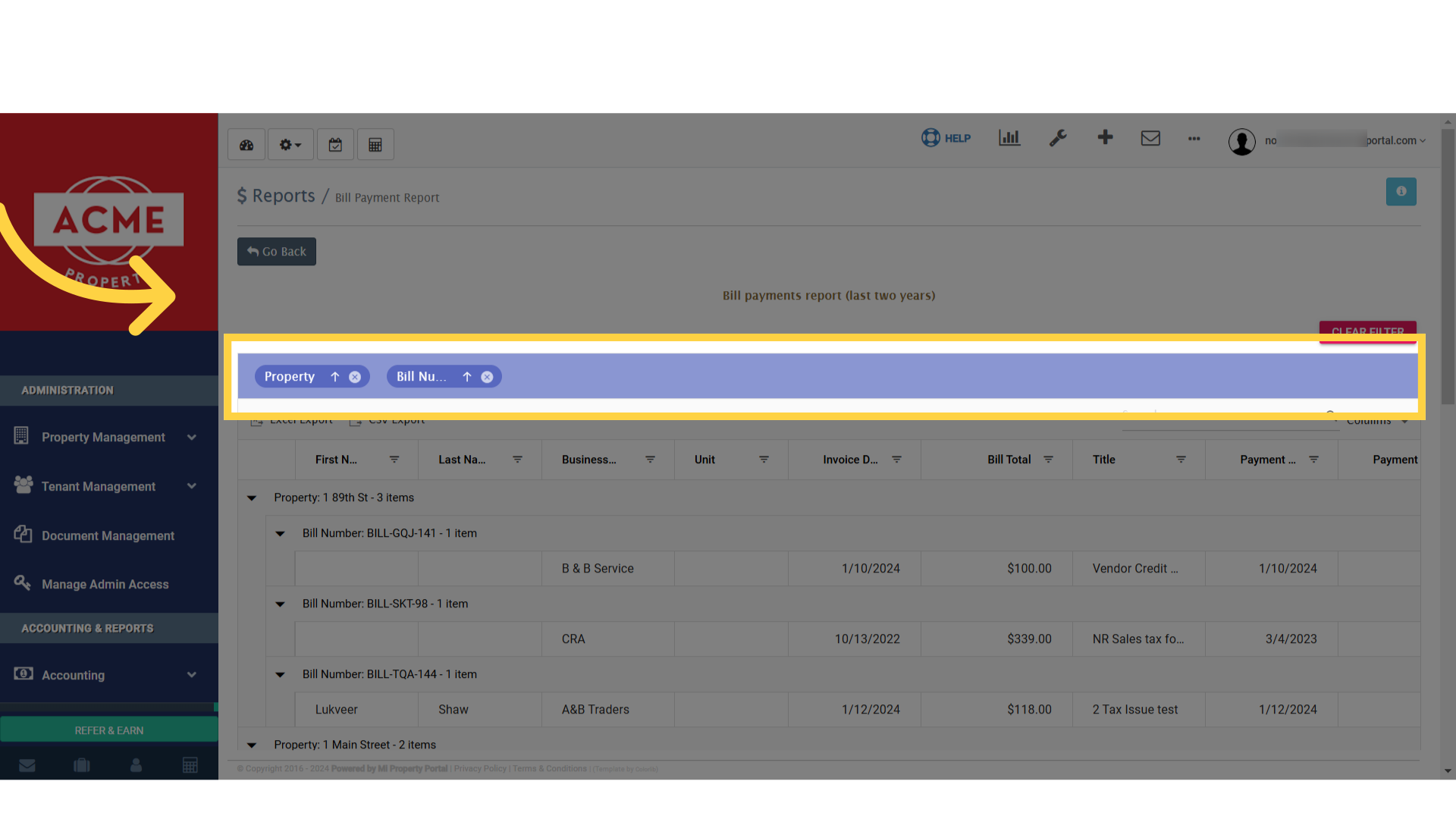The image size is (1456, 819).
Task: Click the plus add icon
Action: tap(1106, 137)
